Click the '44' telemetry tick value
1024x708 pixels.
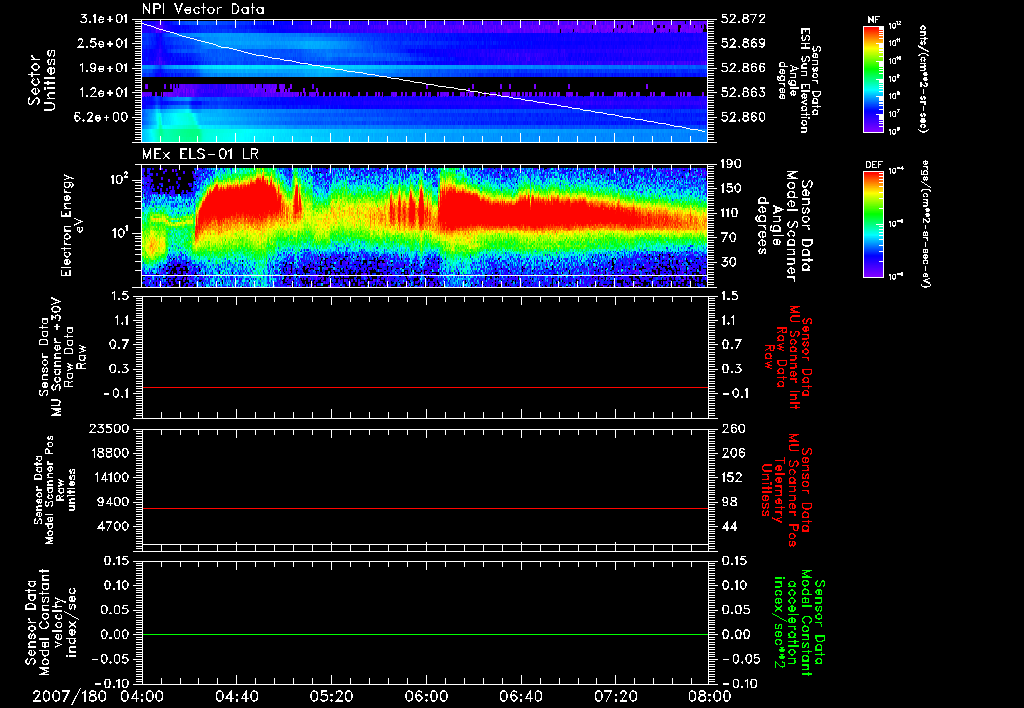[x=729, y=526]
